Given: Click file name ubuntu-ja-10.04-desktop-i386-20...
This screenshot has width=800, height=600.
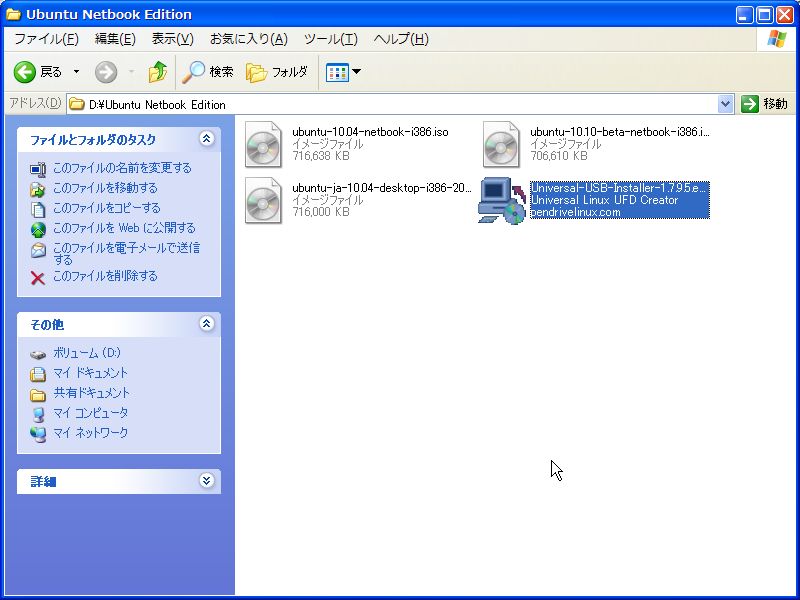Looking at the screenshot, I should (382, 188).
